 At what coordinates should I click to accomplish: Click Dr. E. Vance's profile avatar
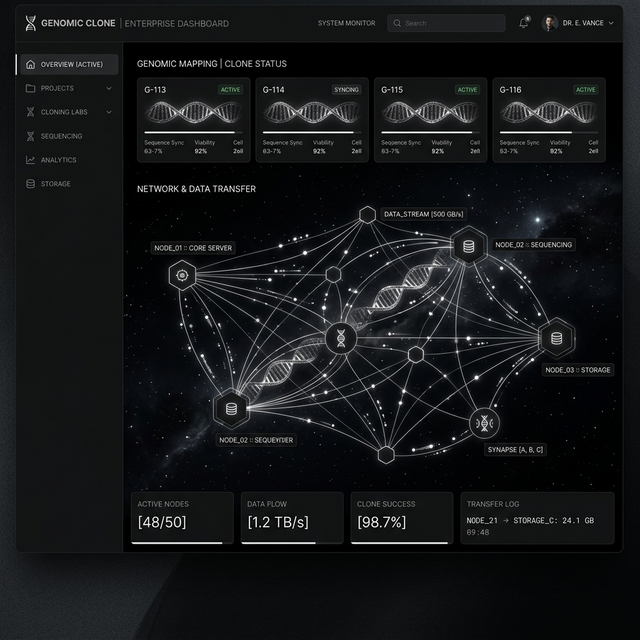coord(549,23)
